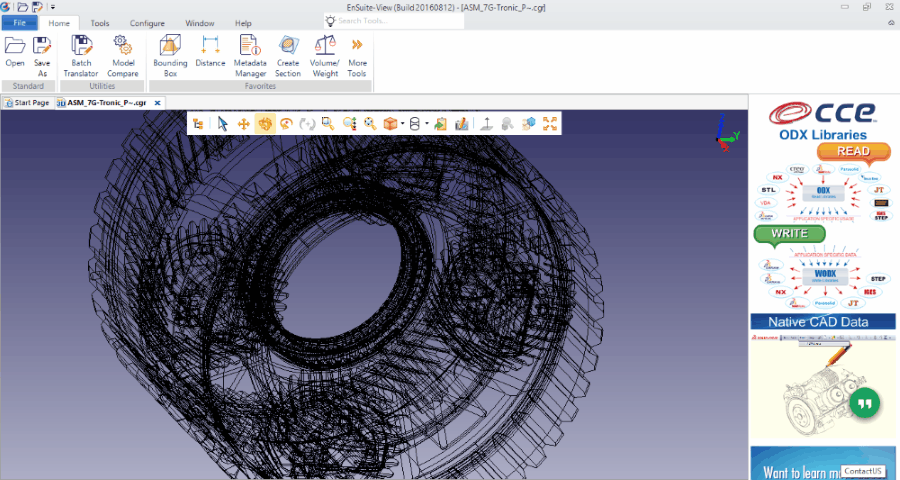The width and height of the screenshot is (900, 480).
Task: Activate the Pan tool with four arrows
Action: click(x=243, y=124)
